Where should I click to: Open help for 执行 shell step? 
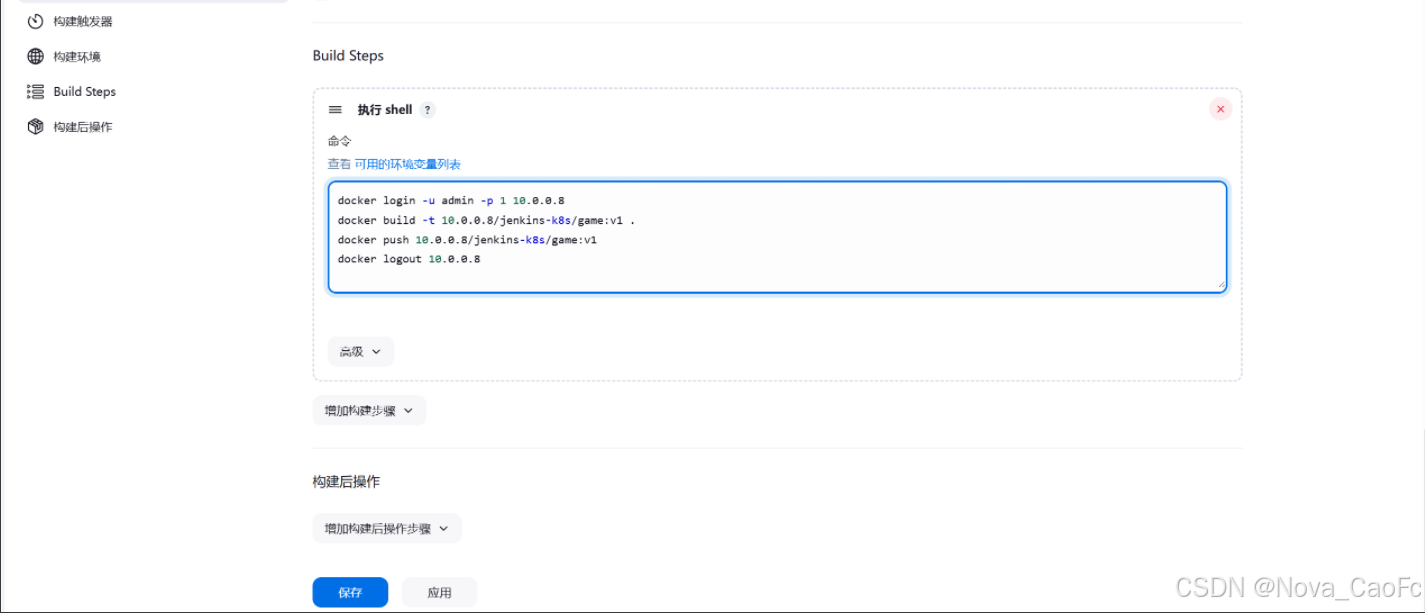[x=427, y=110]
